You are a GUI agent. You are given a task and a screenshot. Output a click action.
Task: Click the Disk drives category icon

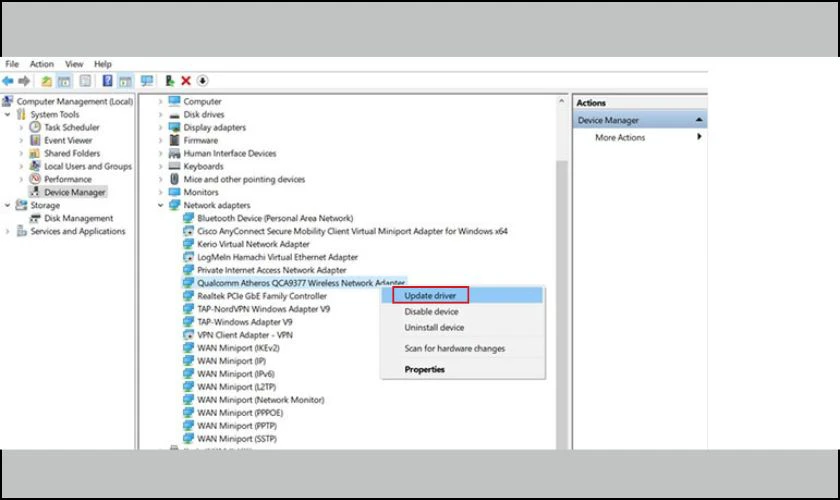(x=174, y=115)
